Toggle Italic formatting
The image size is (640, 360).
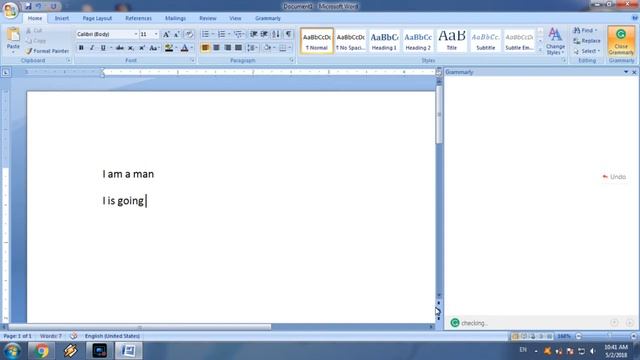[x=92, y=48]
